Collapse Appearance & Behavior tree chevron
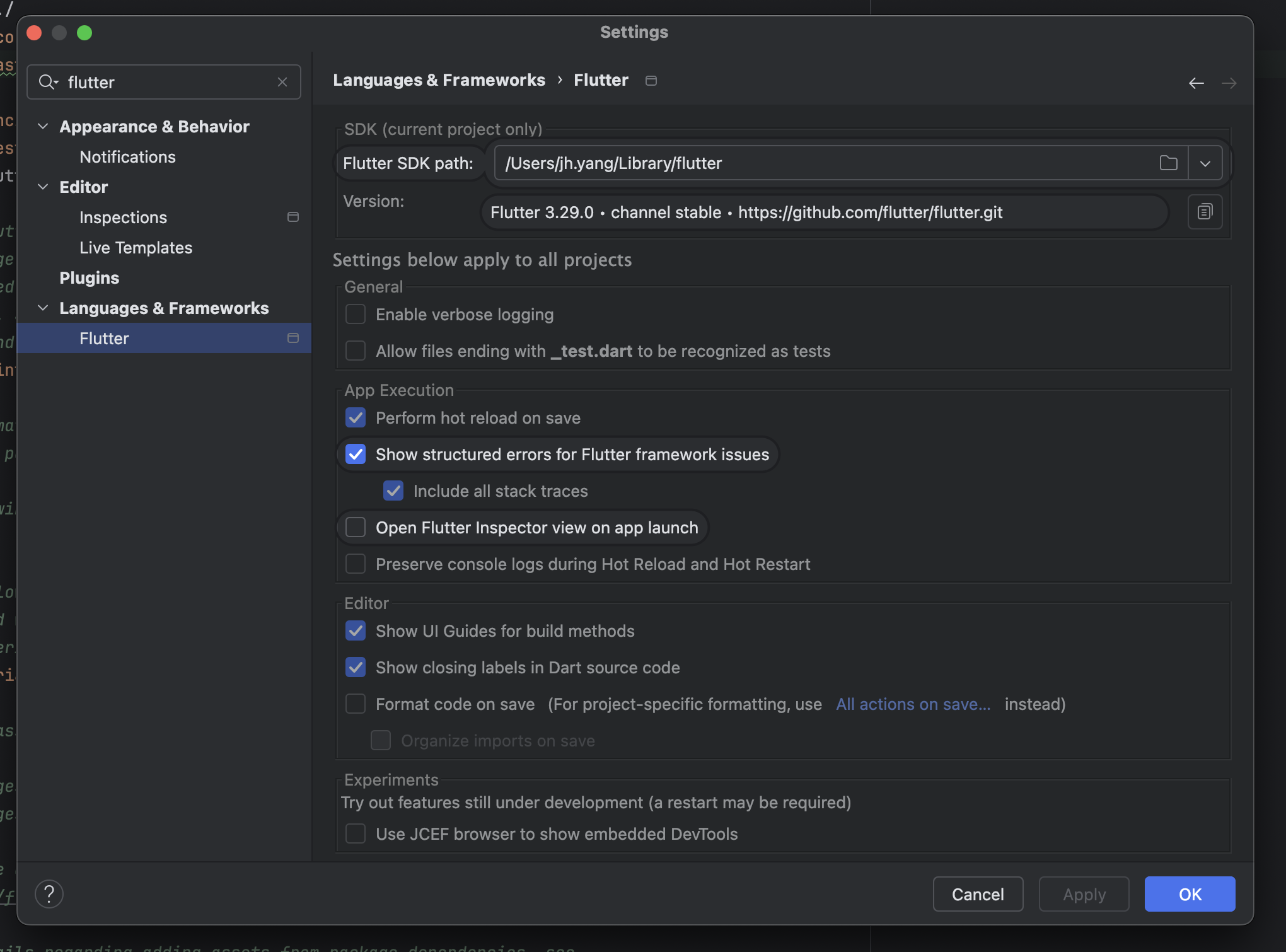 tap(43, 126)
